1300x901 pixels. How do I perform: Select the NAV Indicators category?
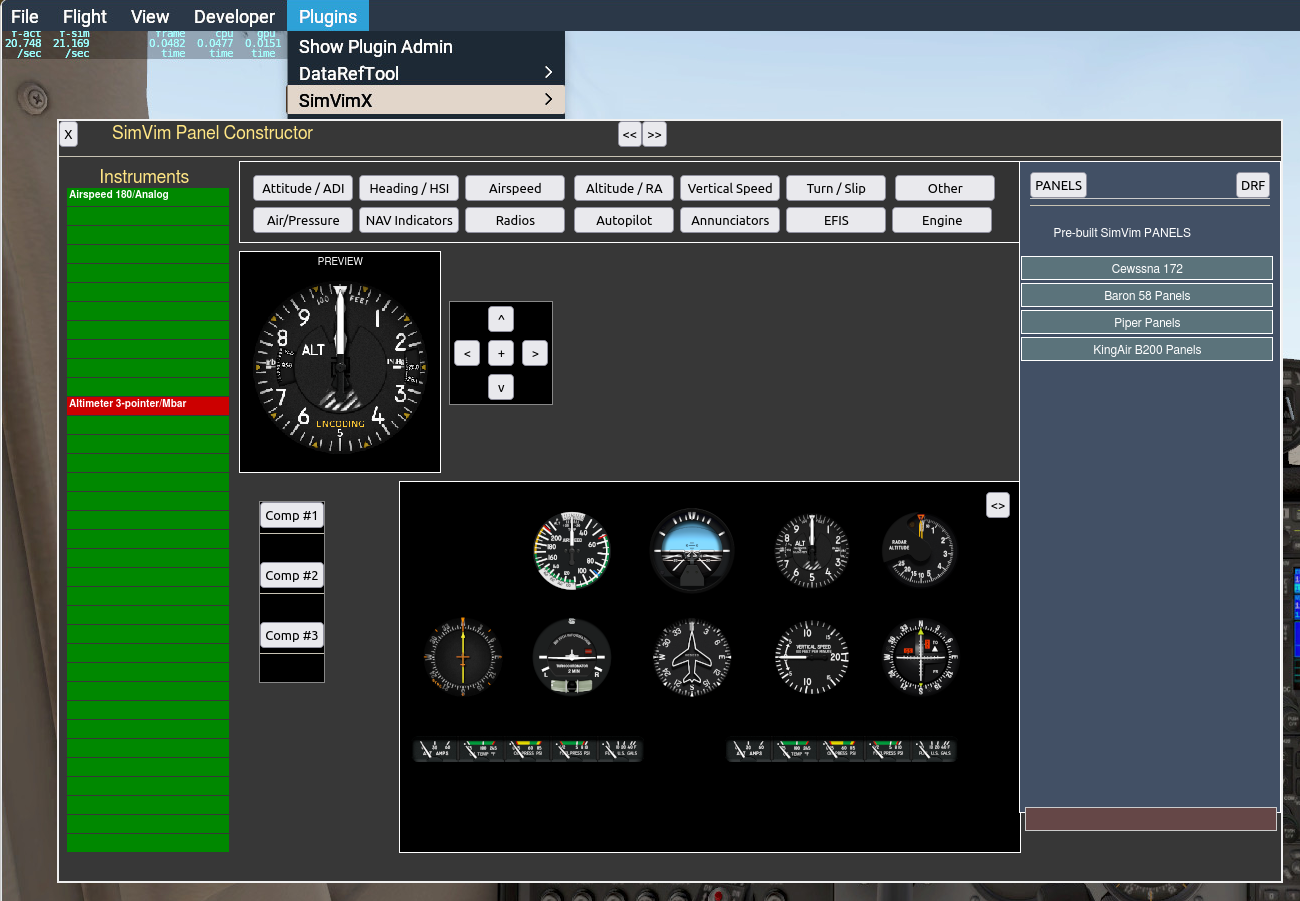coord(409,220)
